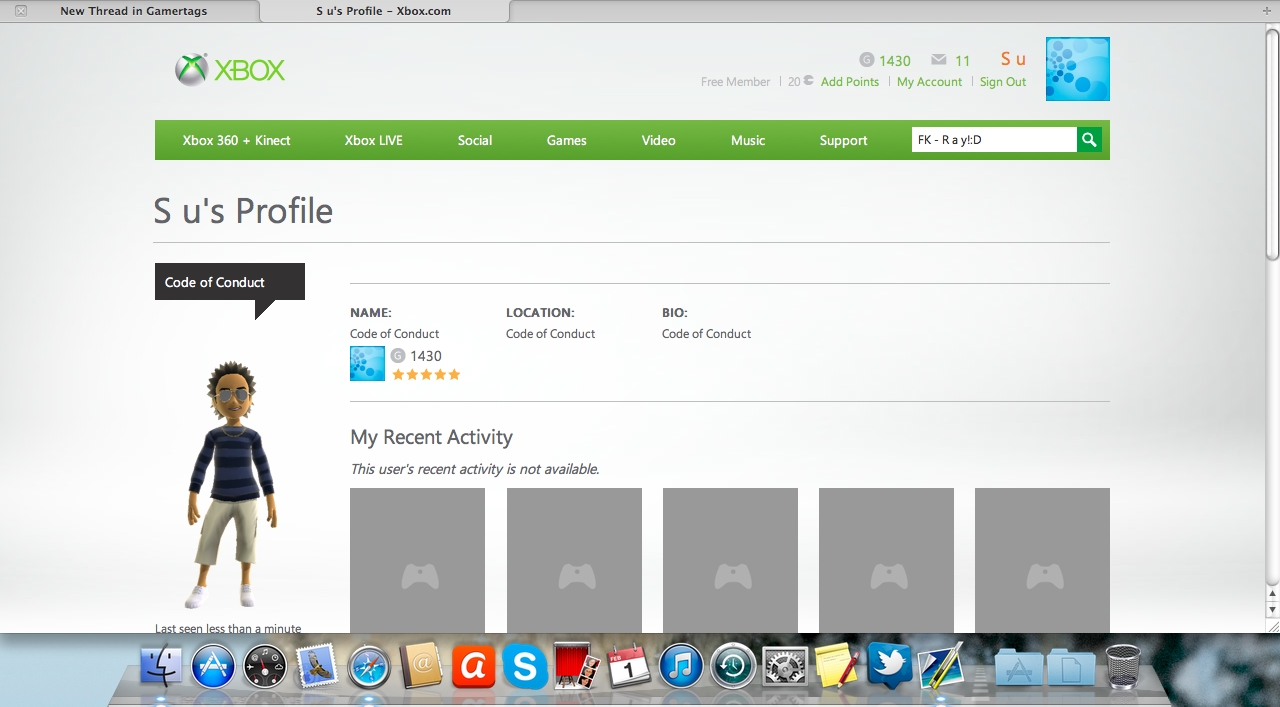Click the small gamerpic under NAME

tap(367, 363)
